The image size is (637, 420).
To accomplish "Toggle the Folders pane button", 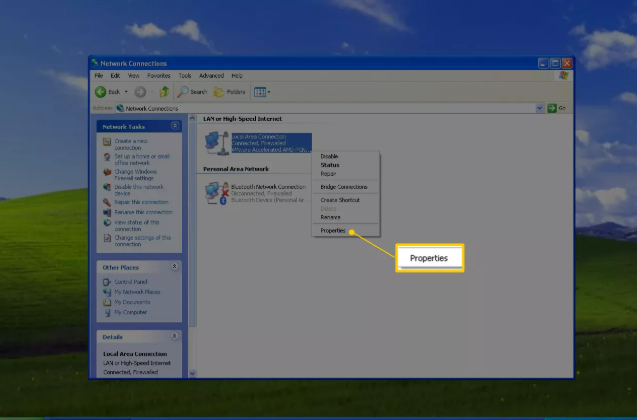I will pyautogui.click(x=230, y=92).
